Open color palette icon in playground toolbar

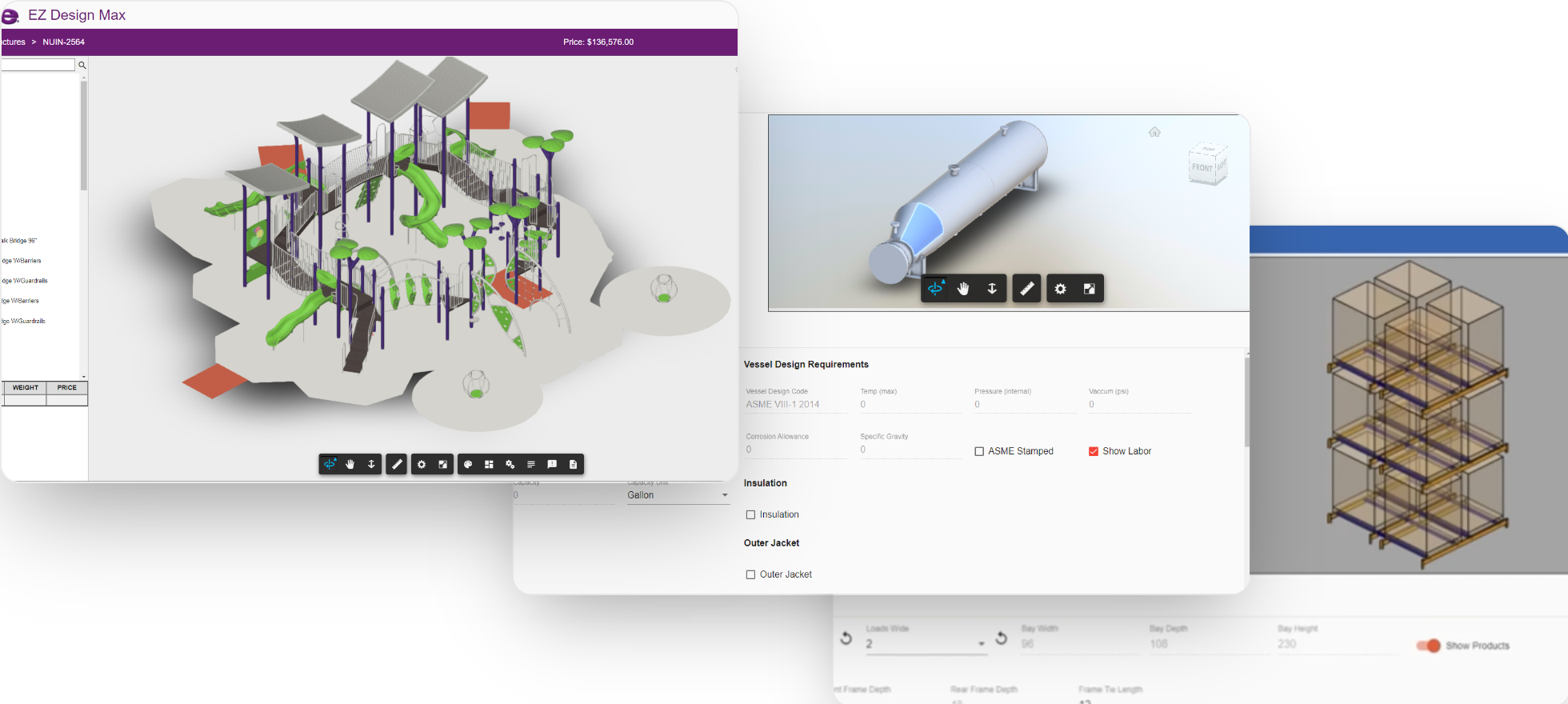[x=468, y=464]
